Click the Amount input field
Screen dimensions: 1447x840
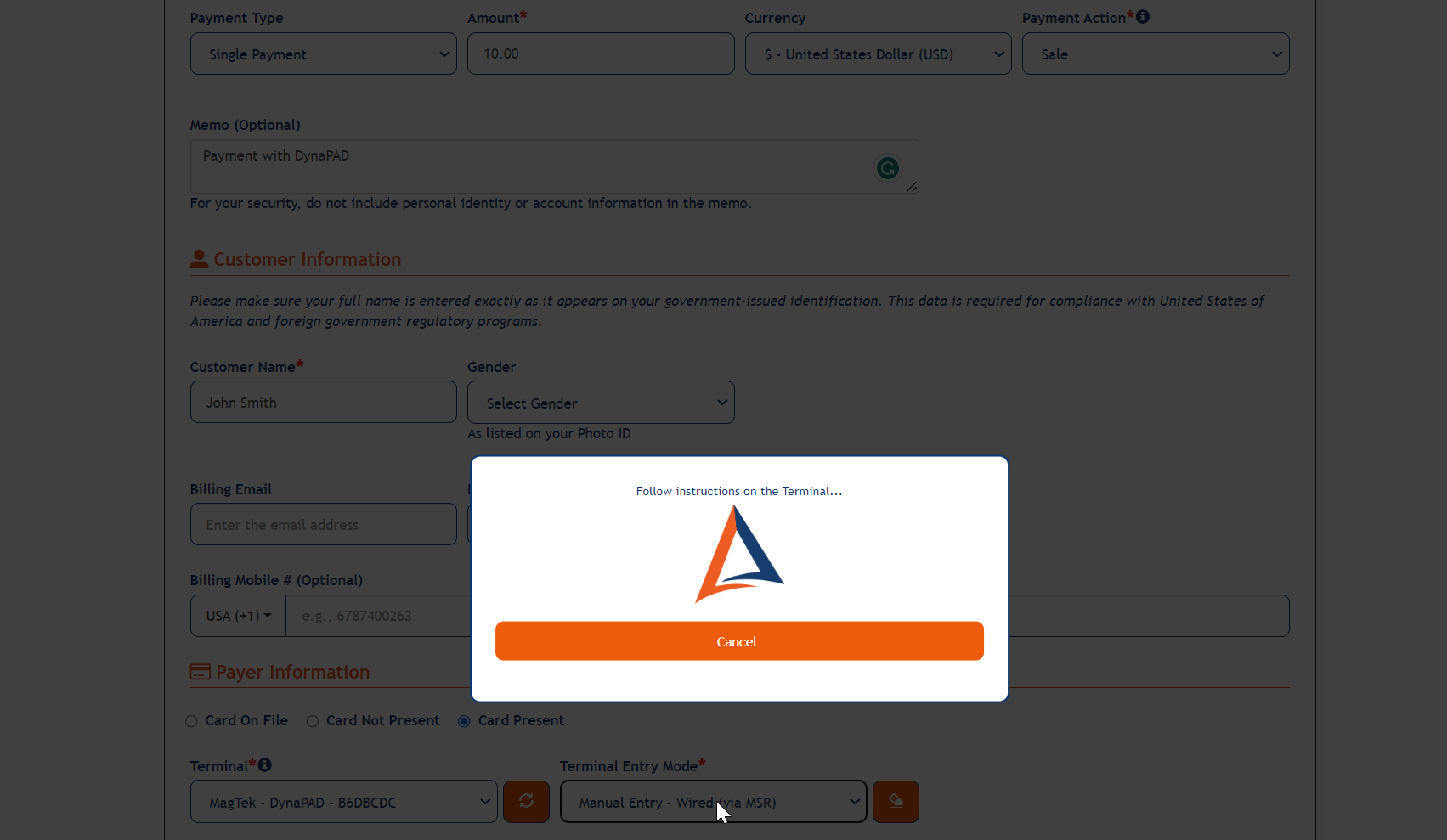[601, 54]
